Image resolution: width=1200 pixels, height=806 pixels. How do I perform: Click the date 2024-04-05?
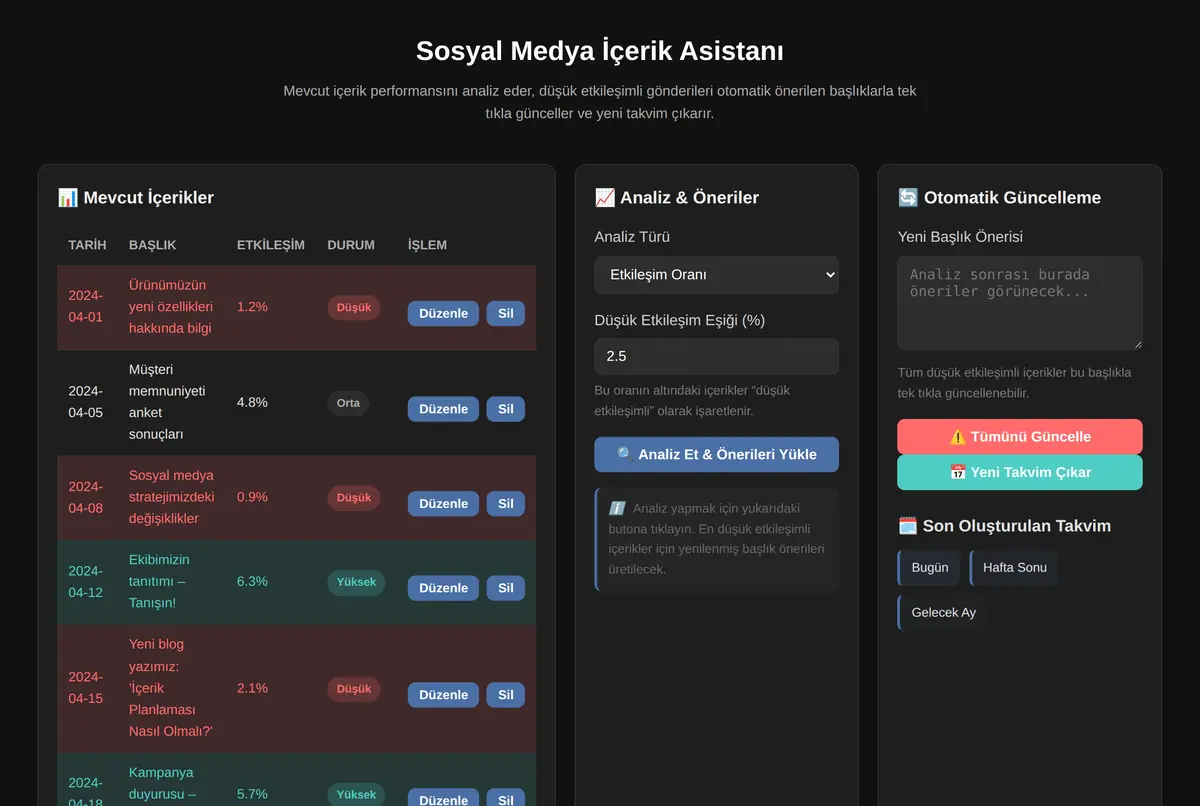[x=86, y=402]
